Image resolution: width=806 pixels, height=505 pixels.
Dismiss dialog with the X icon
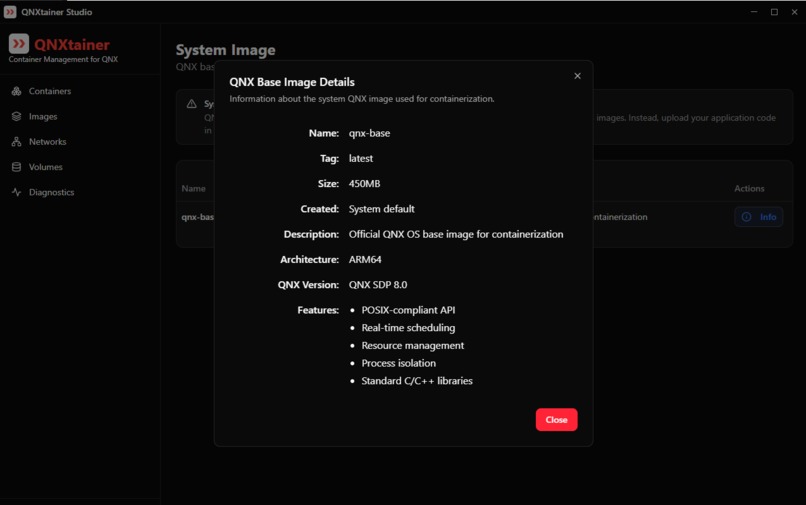pos(577,76)
